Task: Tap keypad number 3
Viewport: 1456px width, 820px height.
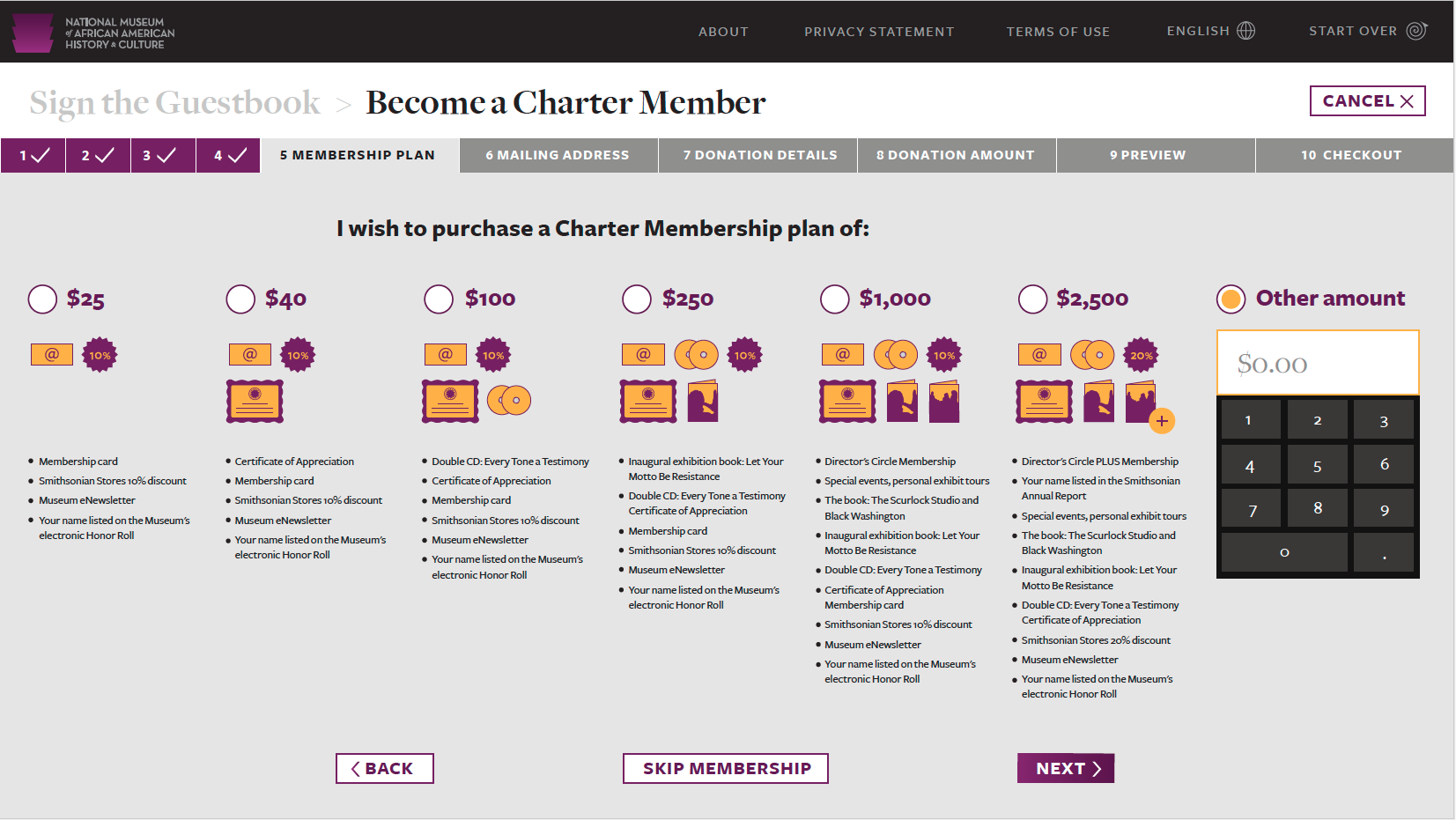Action: 1384,420
